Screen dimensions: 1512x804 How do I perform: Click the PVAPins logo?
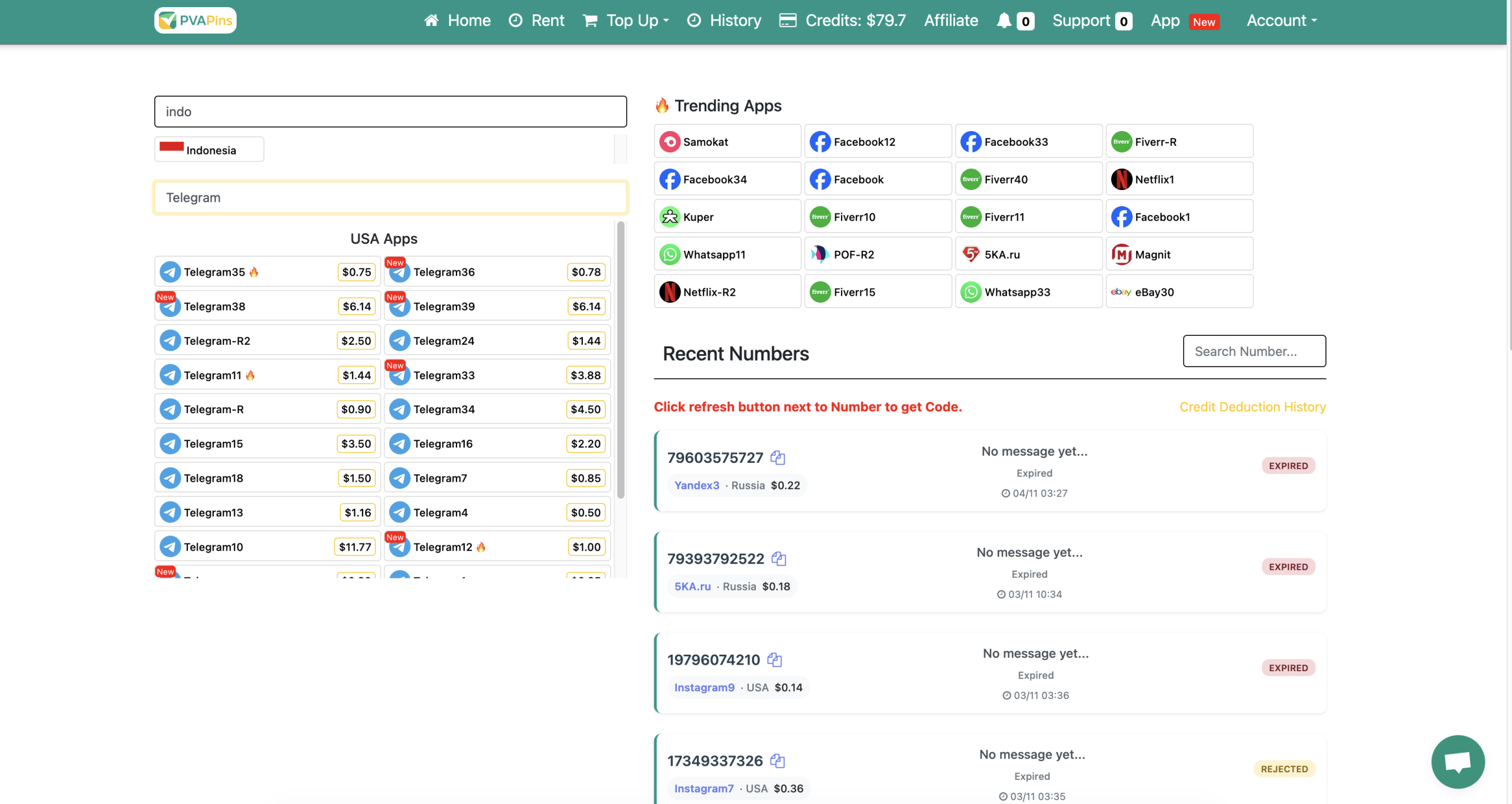(195, 21)
